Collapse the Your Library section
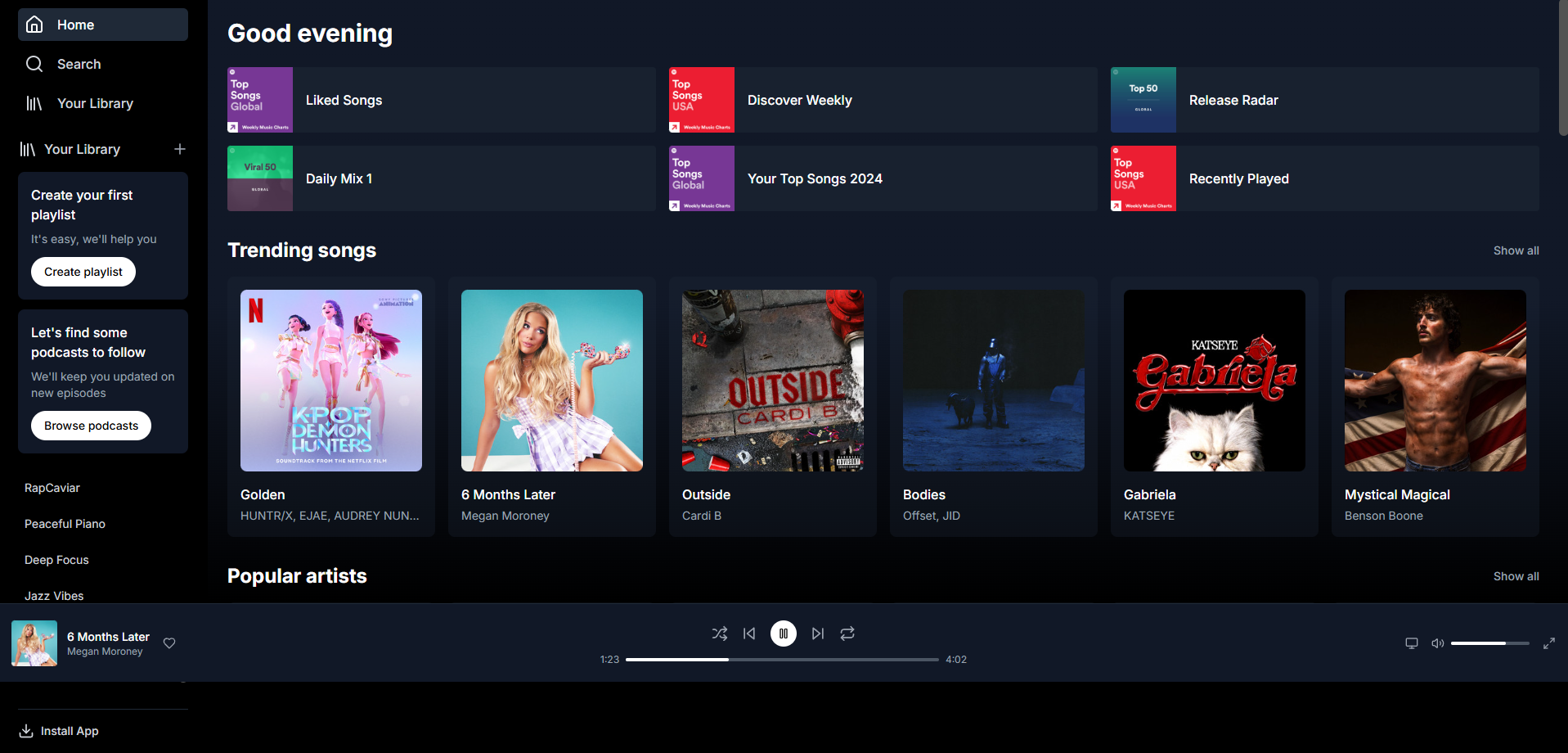This screenshot has height=753, width=1568. pos(29,149)
